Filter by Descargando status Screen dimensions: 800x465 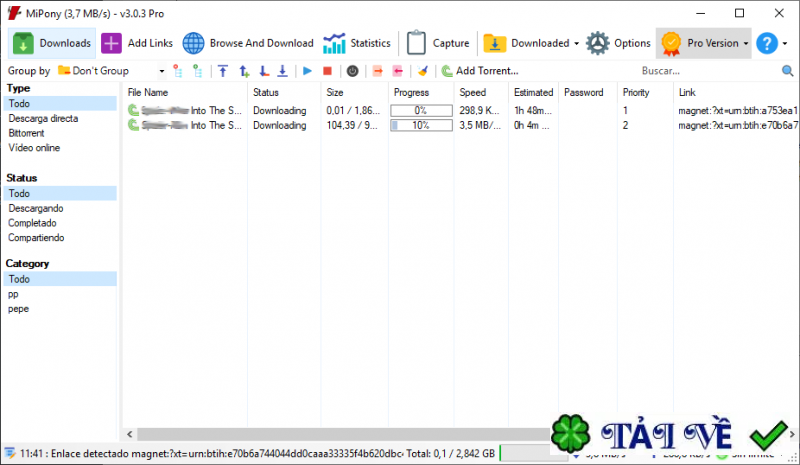click(x=36, y=208)
